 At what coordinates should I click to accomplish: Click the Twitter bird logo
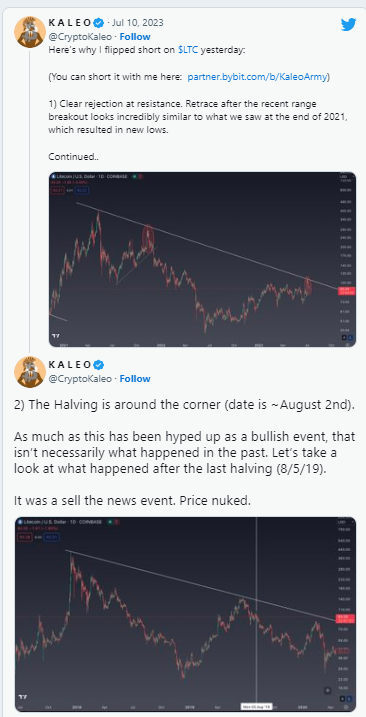point(348,25)
